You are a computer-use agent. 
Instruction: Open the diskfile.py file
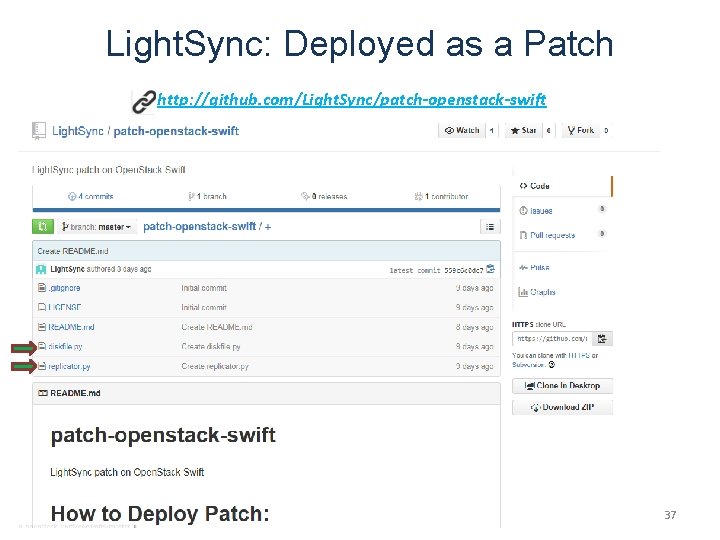tap(65, 347)
